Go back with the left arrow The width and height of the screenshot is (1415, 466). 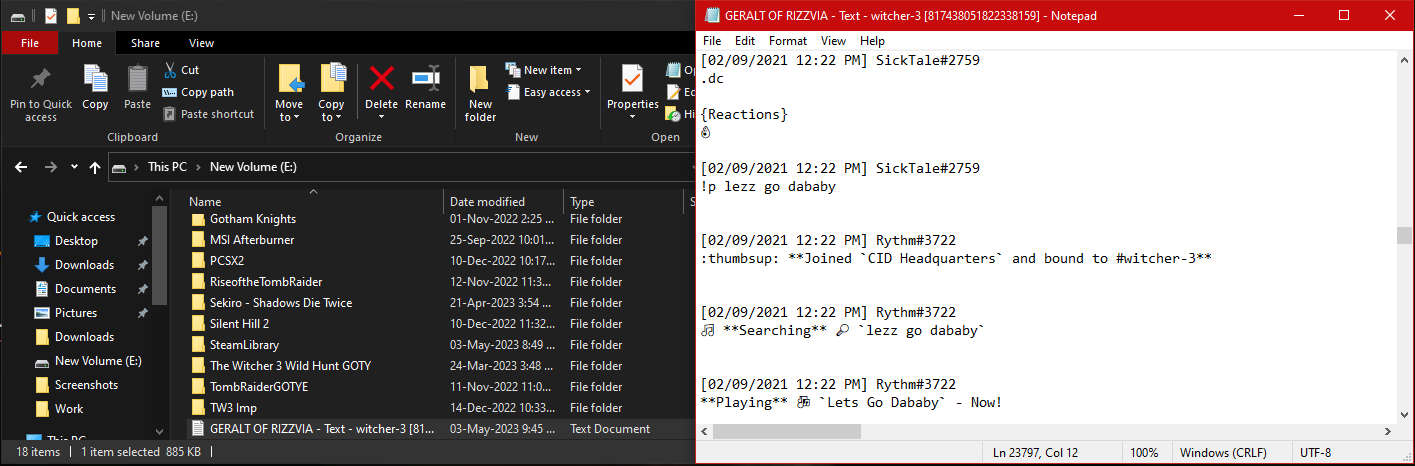click(x=21, y=167)
